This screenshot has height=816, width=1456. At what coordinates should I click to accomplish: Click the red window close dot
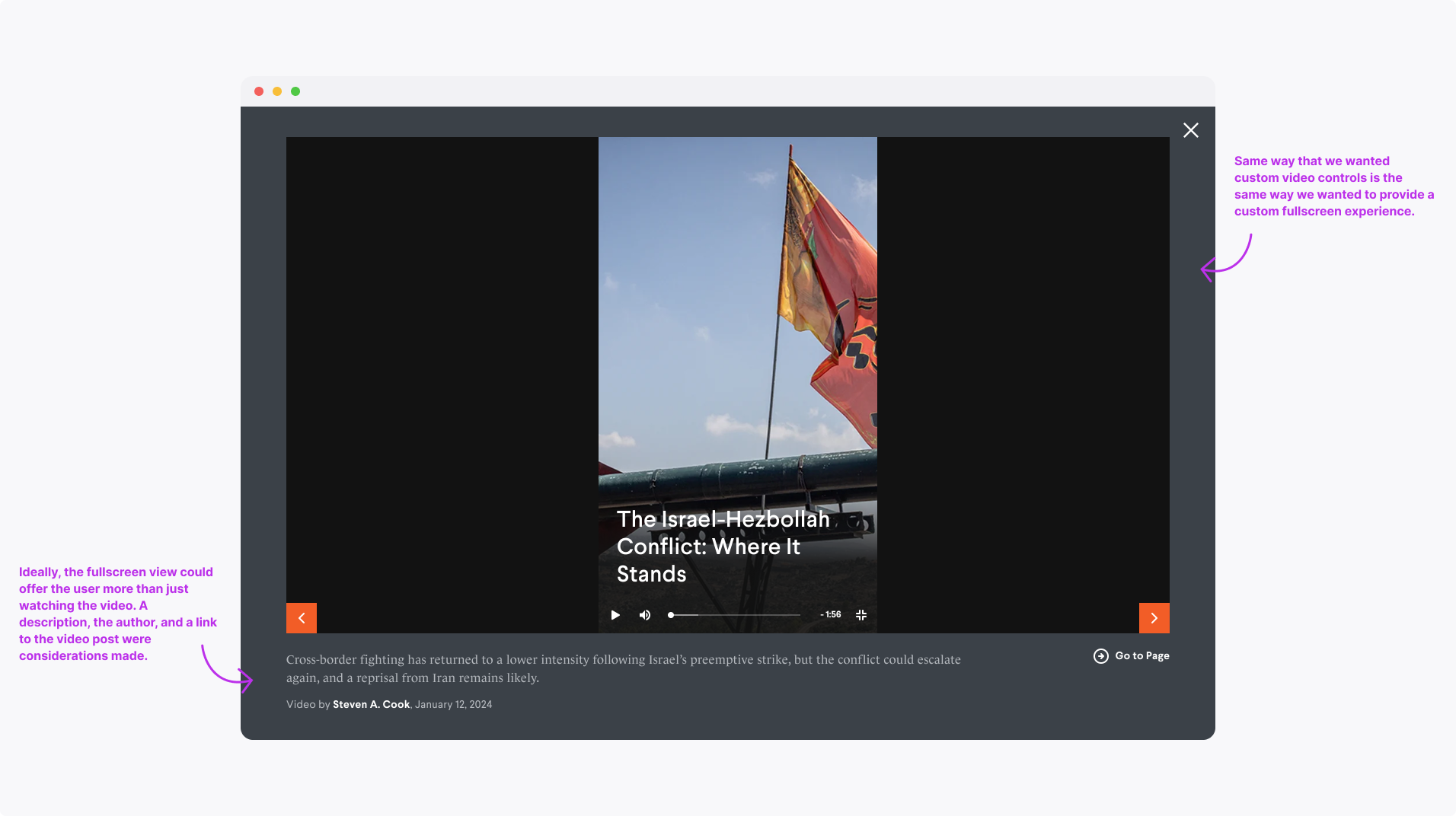(259, 91)
